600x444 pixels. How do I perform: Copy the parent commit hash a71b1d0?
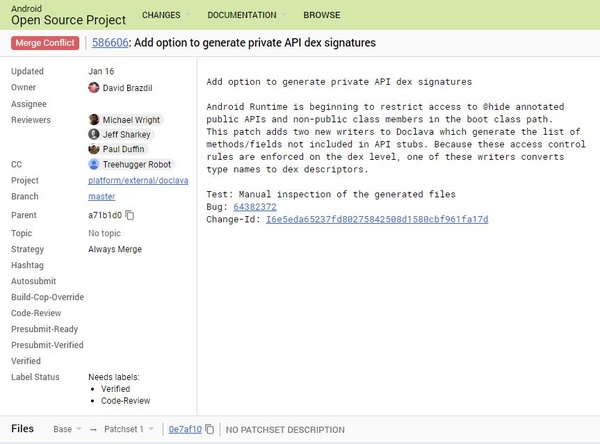pyautogui.click(x=130, y=215)
